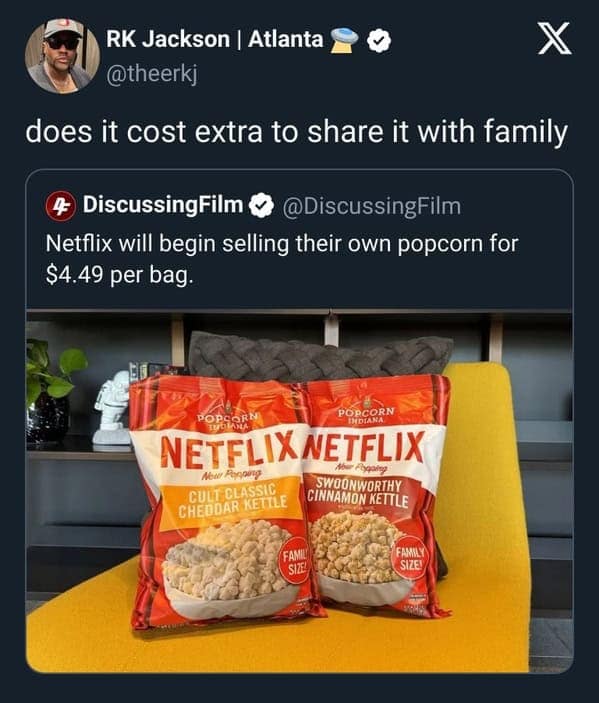
Task: Click the 'does it cost extra' tweet text
Action: 296,133
